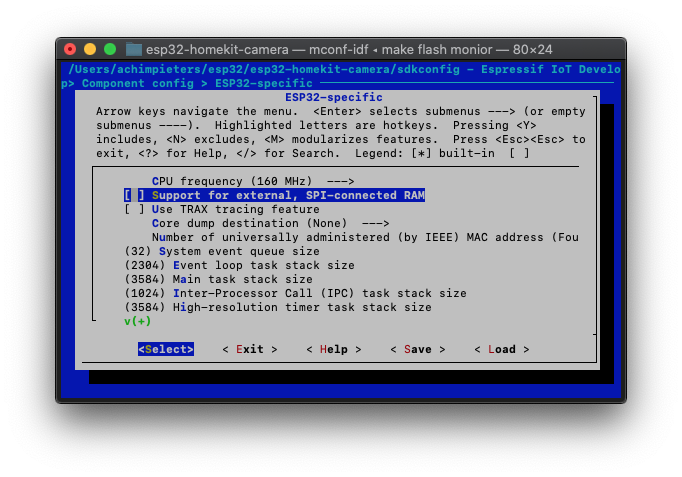Click the terminal window title text
Viewport: 682px width, 477px height.
(349, 50)
